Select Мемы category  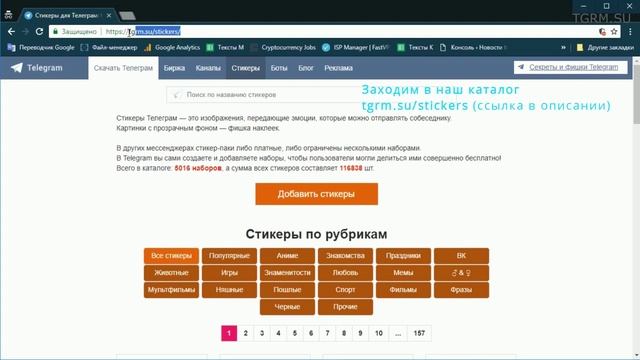point(403,273)
